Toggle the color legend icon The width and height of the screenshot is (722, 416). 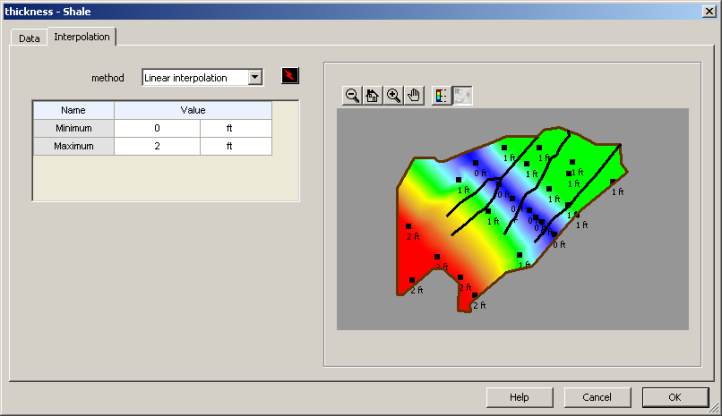[x=441, y=95]
